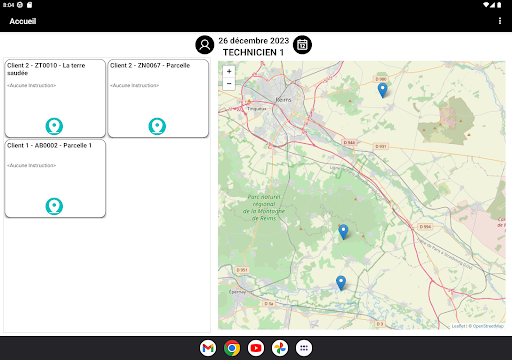The image size is (512, 360).
Task: Click the instruction text under AB0002
Action: tap(32, 165)
